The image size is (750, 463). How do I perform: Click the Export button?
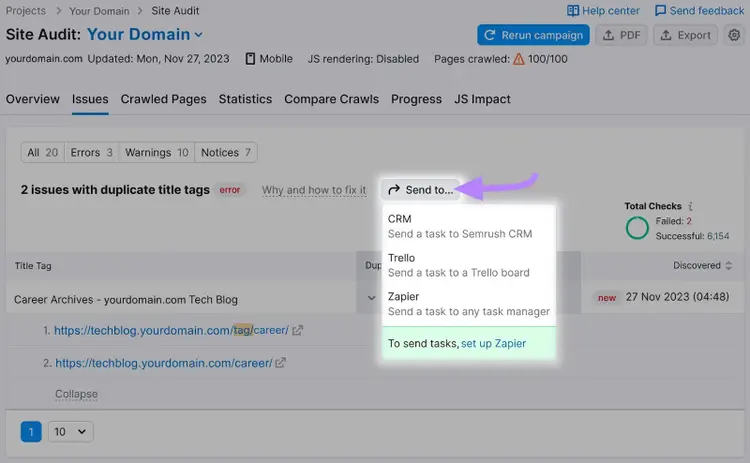click(685, 35)
